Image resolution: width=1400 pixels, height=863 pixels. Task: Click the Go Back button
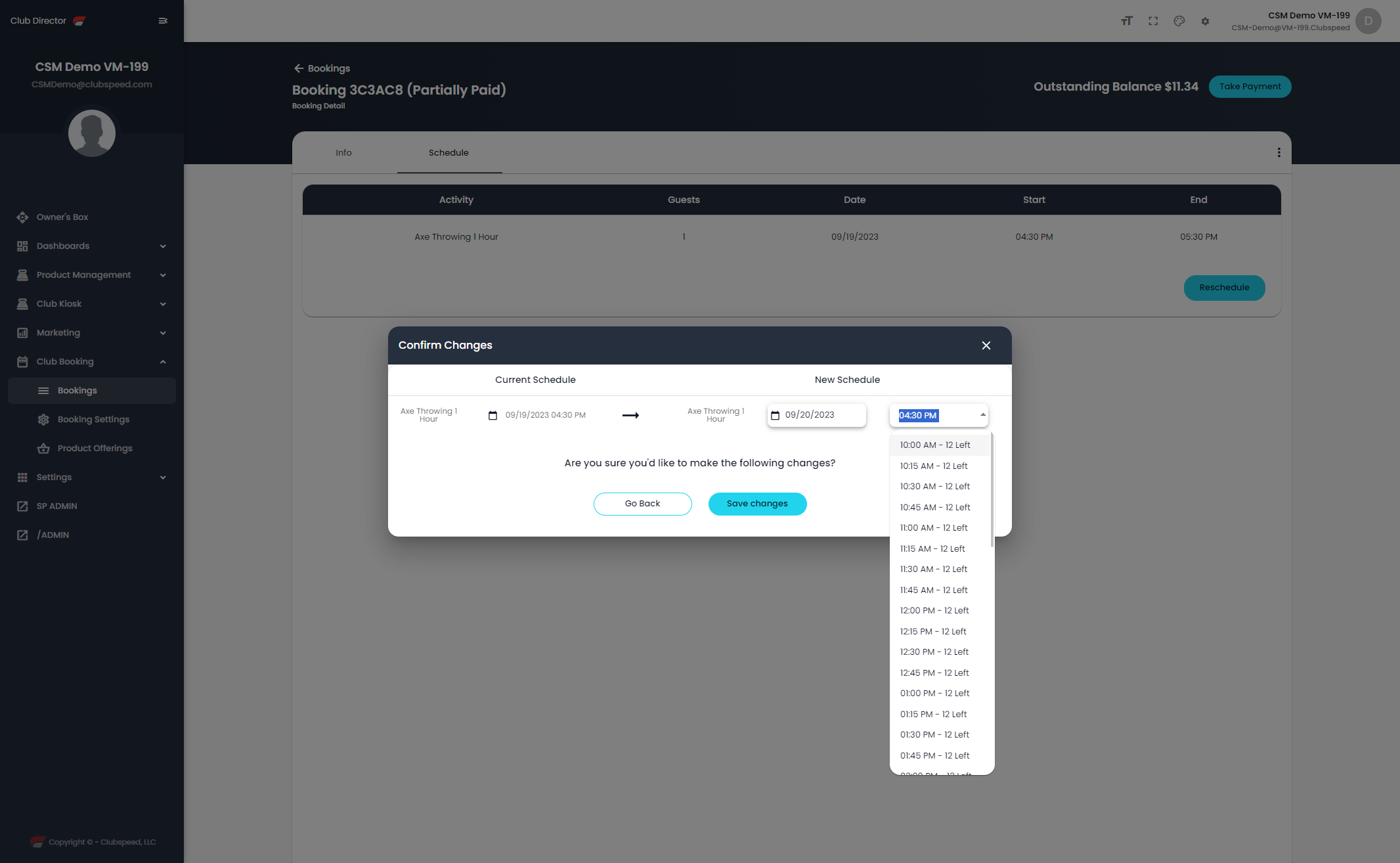(642, 504)
